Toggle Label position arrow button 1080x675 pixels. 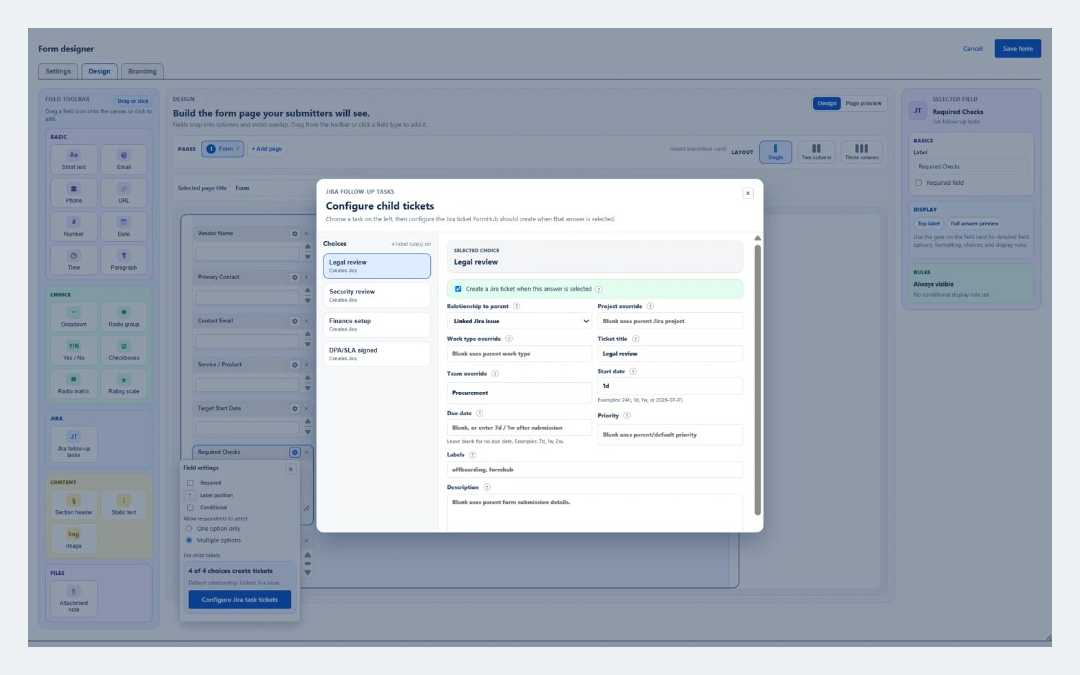pyautogui.click(x=191, y=495)
